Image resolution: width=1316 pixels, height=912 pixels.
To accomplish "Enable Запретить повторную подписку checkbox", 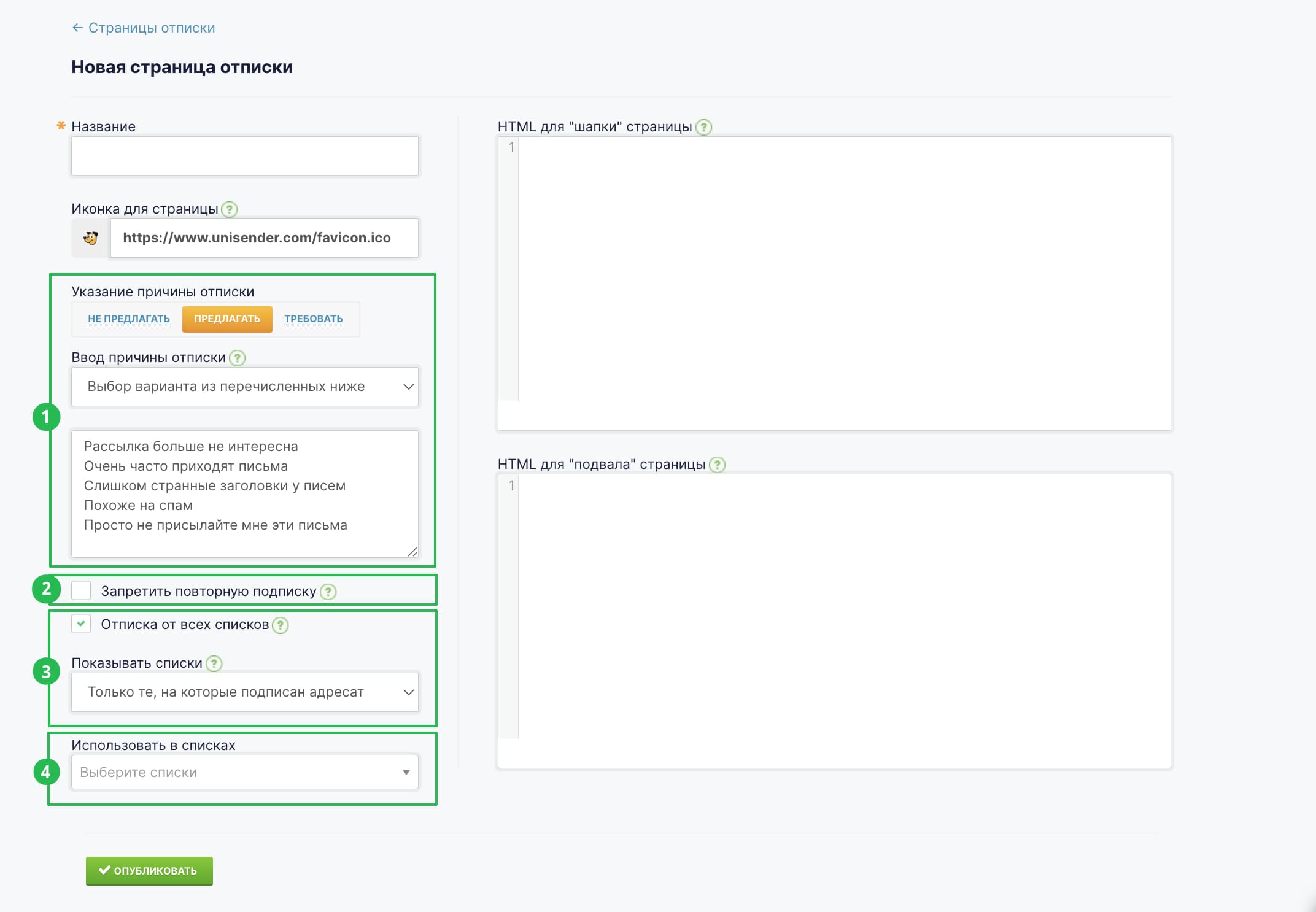I will pyautogui.click(x=81, y=590).
